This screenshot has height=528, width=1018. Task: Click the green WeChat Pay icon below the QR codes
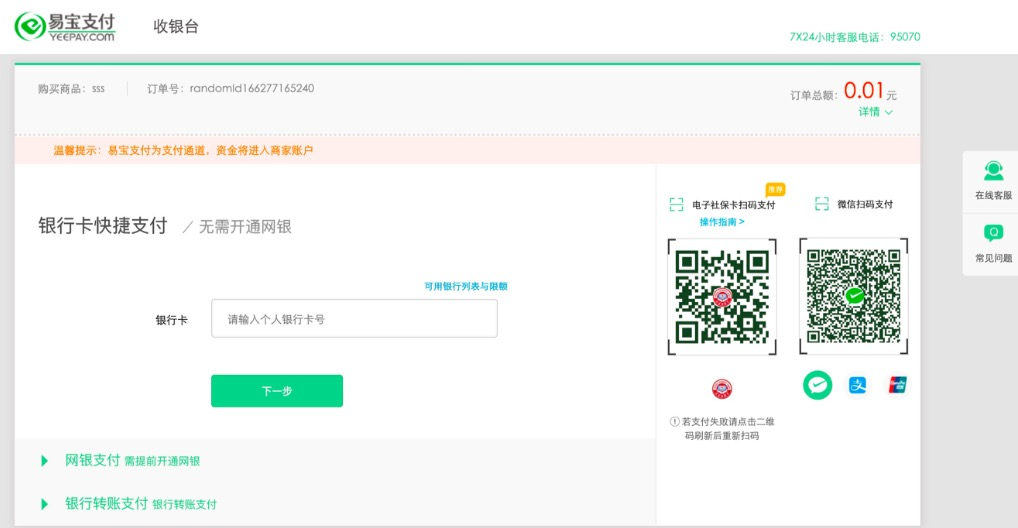[817, 384]
